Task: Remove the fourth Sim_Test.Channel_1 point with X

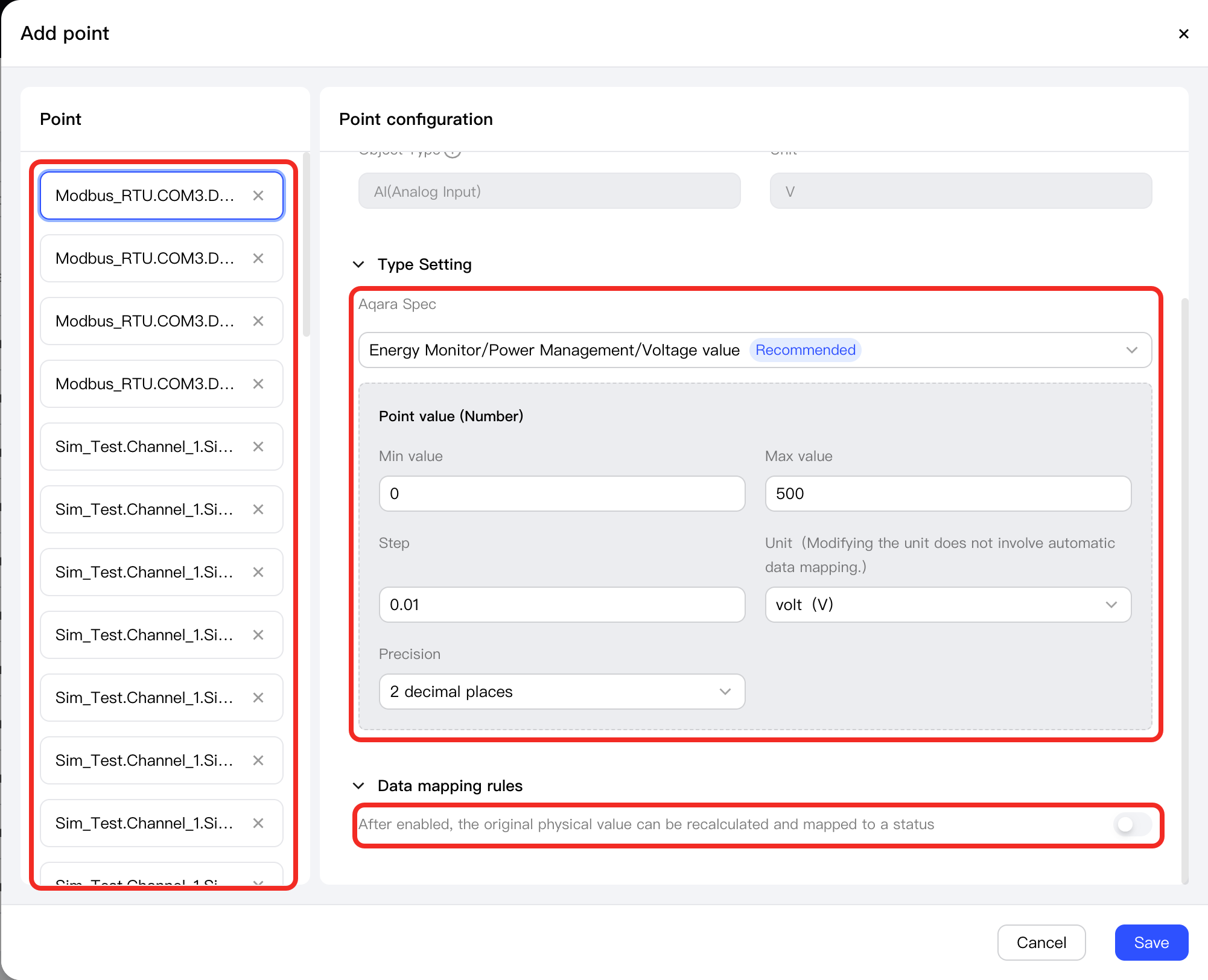Action: [x=258, y=635]
